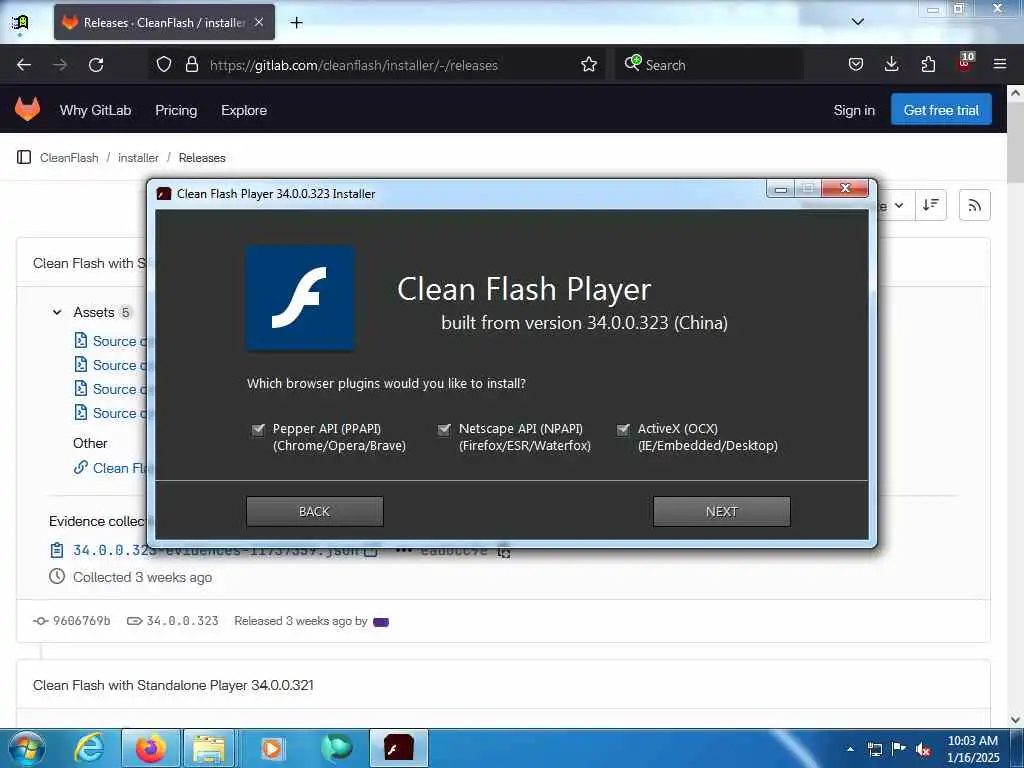The height and width of the screenshot is (768, 1024).
Task: Open the installer breadcrumb link
Action: (138, 158)
